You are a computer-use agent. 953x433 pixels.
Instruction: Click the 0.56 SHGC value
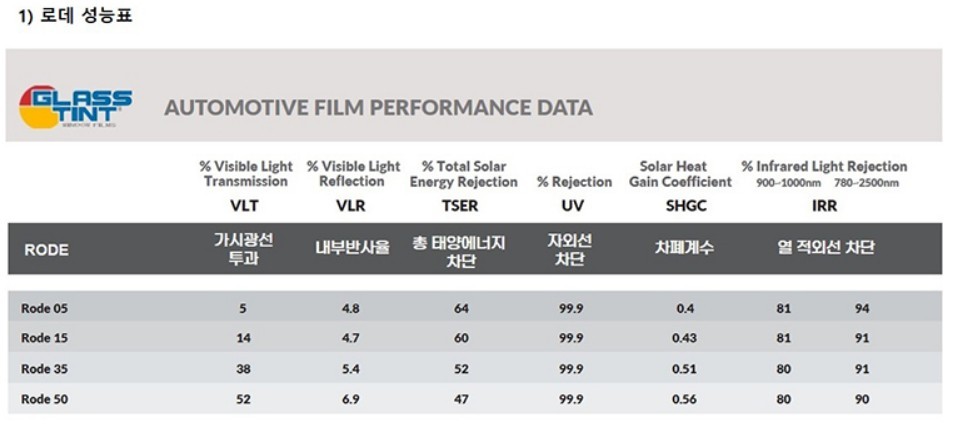click(x=685, y=398)
